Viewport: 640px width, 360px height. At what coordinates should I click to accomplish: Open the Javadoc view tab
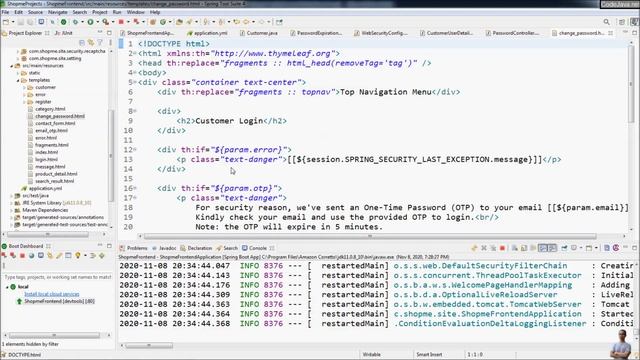(x=164, y=248)
